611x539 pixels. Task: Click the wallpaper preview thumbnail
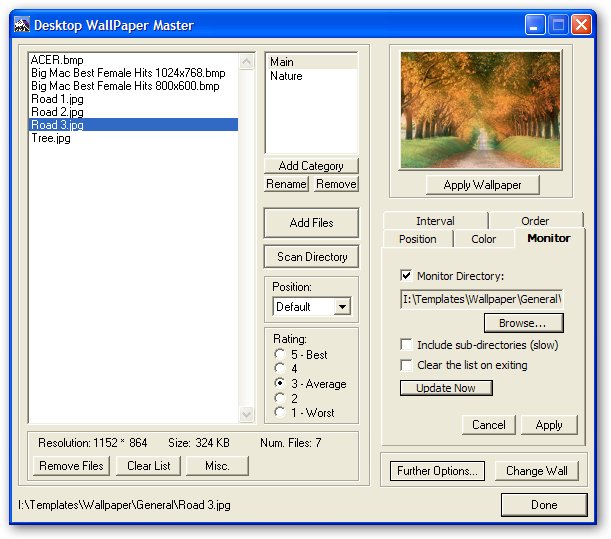pos(481,111)
